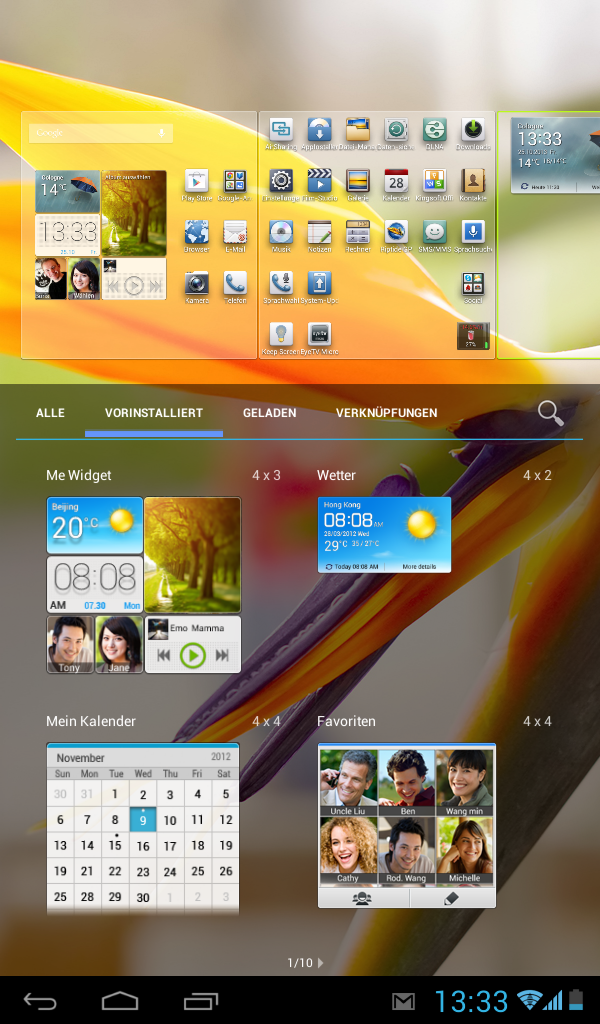Screen dimensions: 600x1024
Task: Select the VERKNÜPFUNGEN tab
Action: coord(386,413)
